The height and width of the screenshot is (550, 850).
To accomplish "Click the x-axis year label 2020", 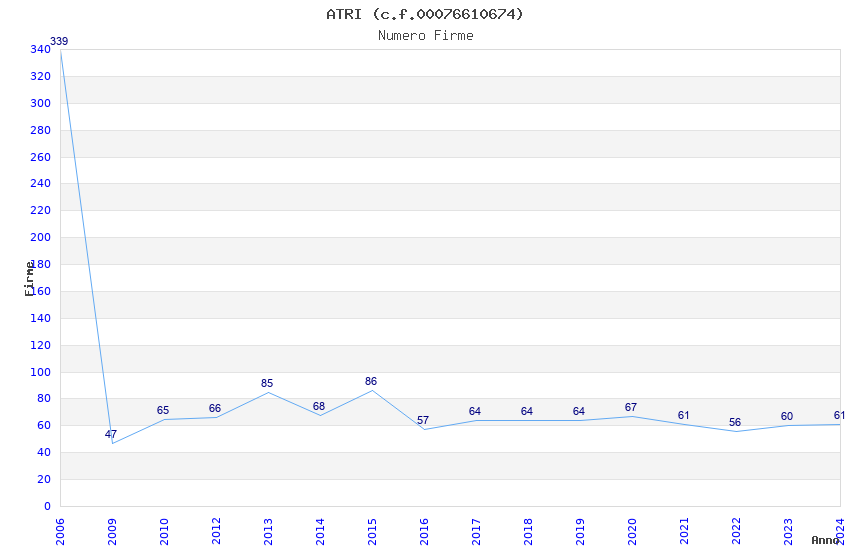I will coord(633,531).
